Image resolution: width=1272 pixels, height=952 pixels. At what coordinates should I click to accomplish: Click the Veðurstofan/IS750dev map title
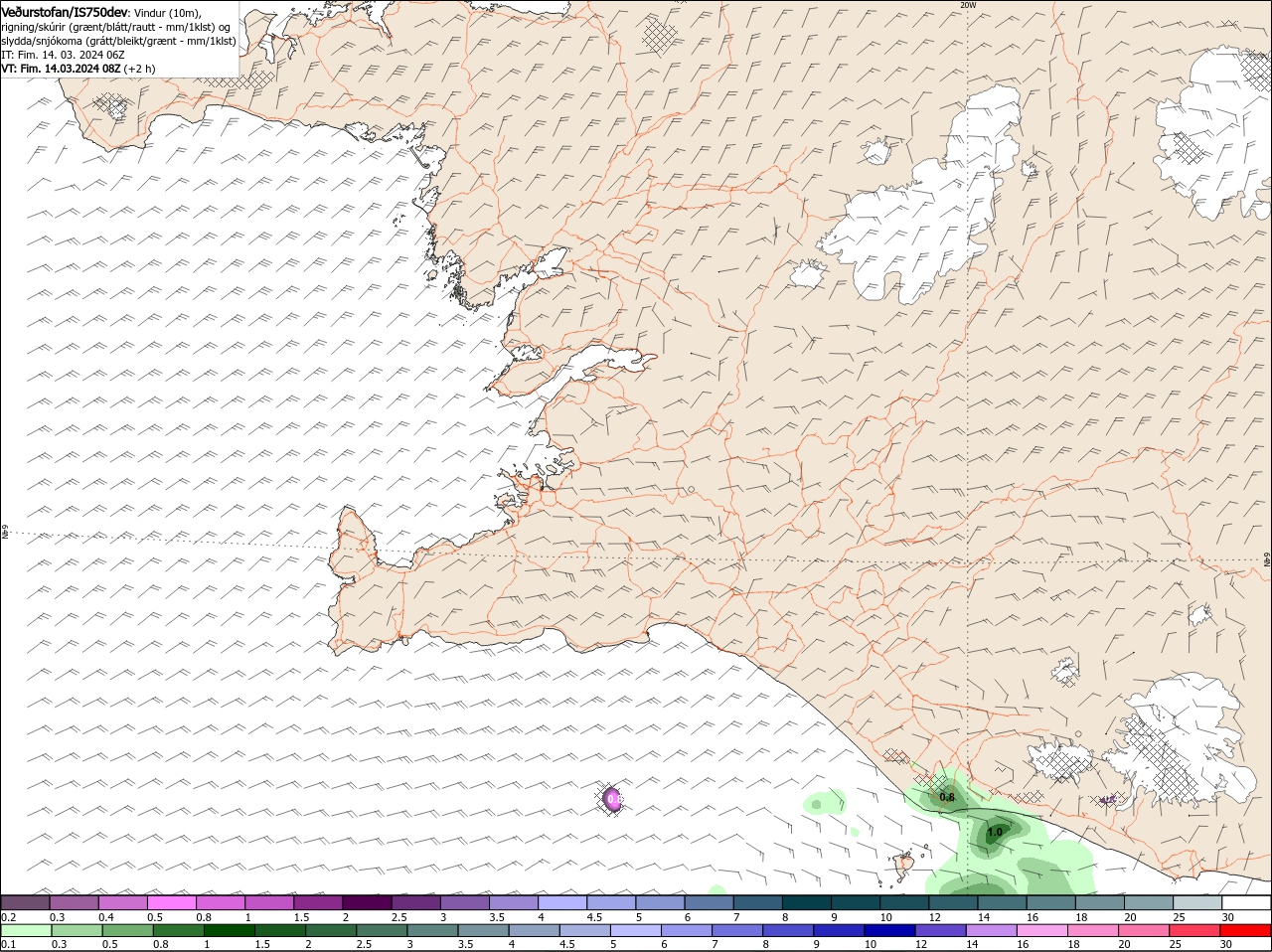(66, 11)
